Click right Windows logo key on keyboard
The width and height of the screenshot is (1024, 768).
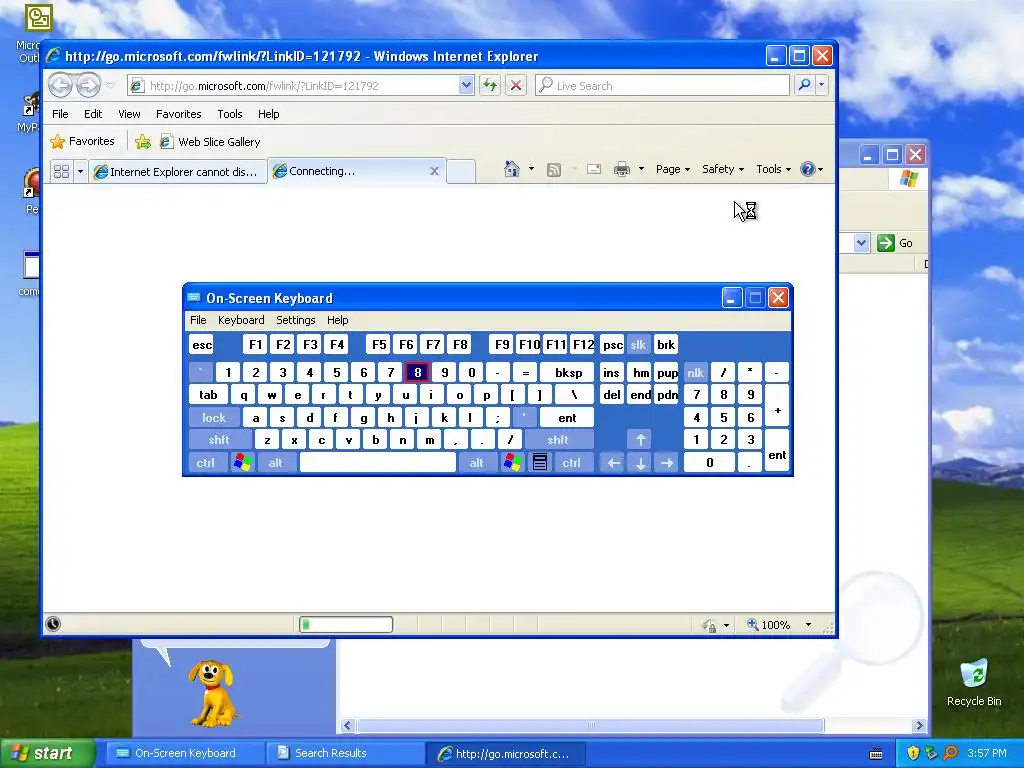(513, 462)
